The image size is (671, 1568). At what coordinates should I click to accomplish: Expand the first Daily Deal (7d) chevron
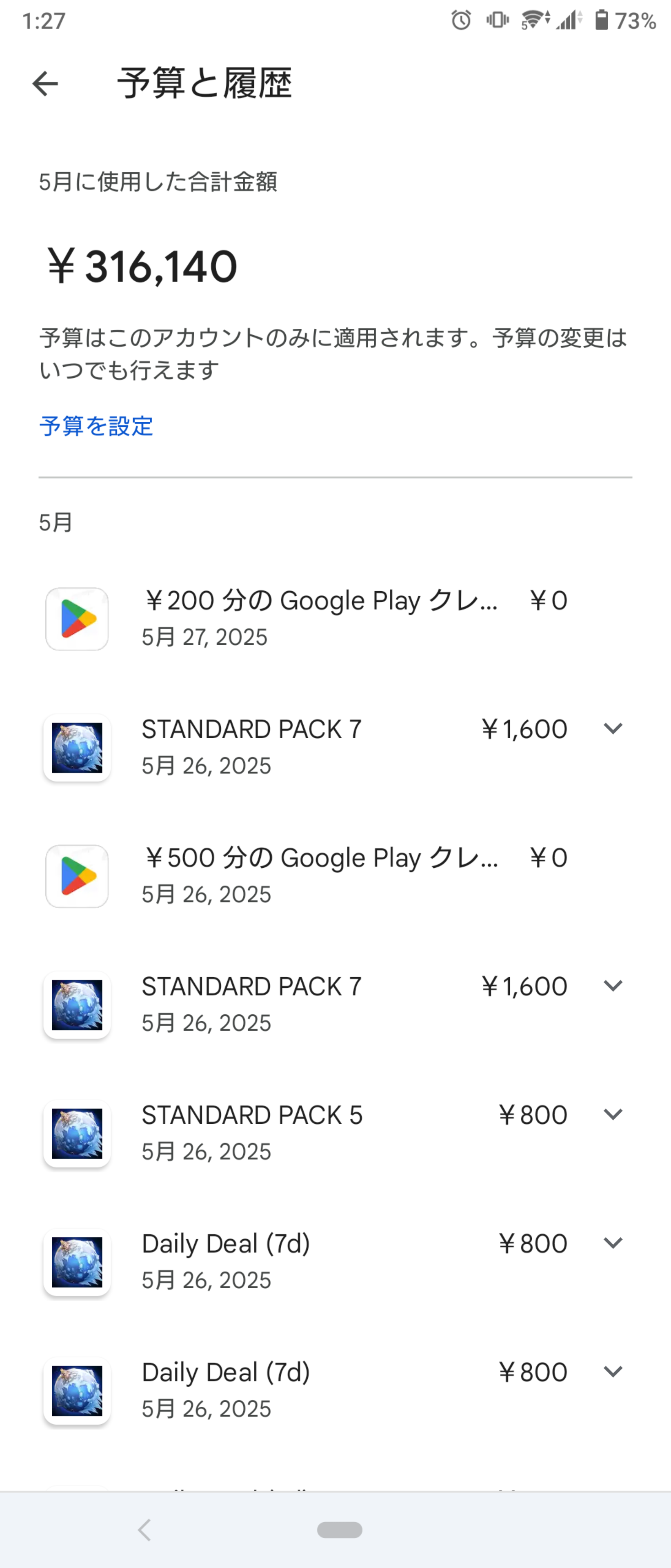pos(613,1242)
